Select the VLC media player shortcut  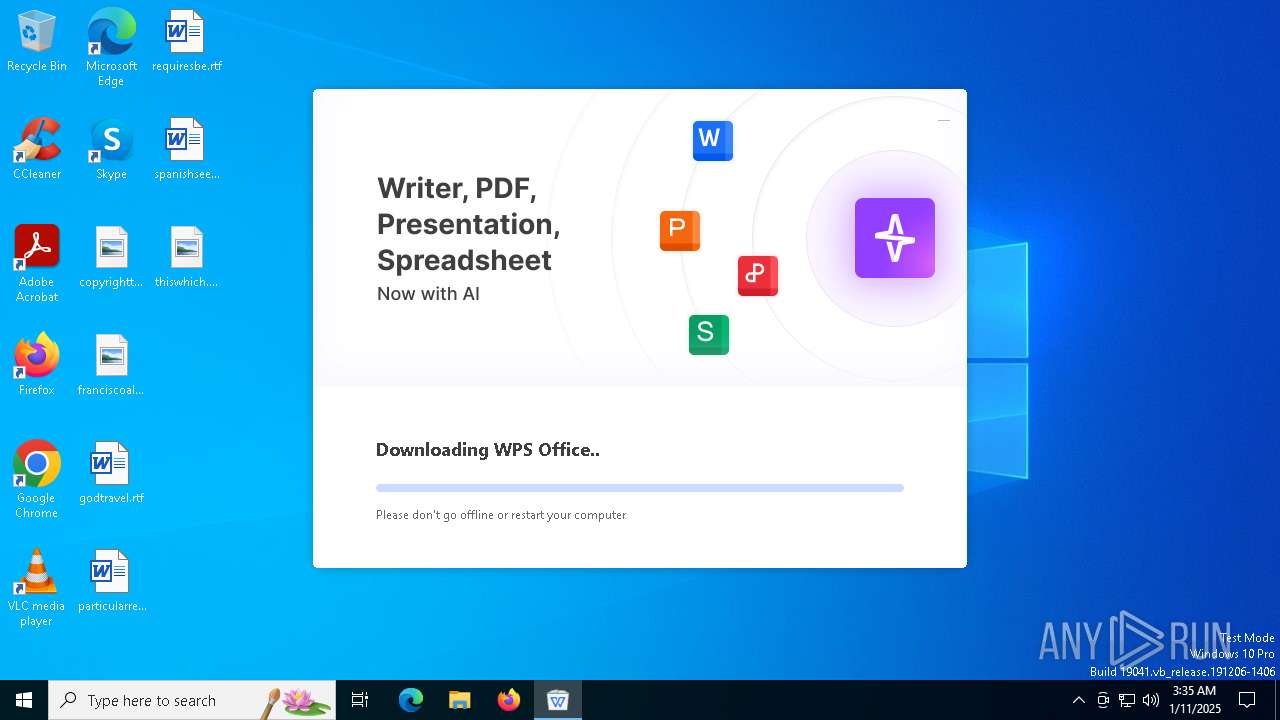pyautogui.click(x=37, y=588)
